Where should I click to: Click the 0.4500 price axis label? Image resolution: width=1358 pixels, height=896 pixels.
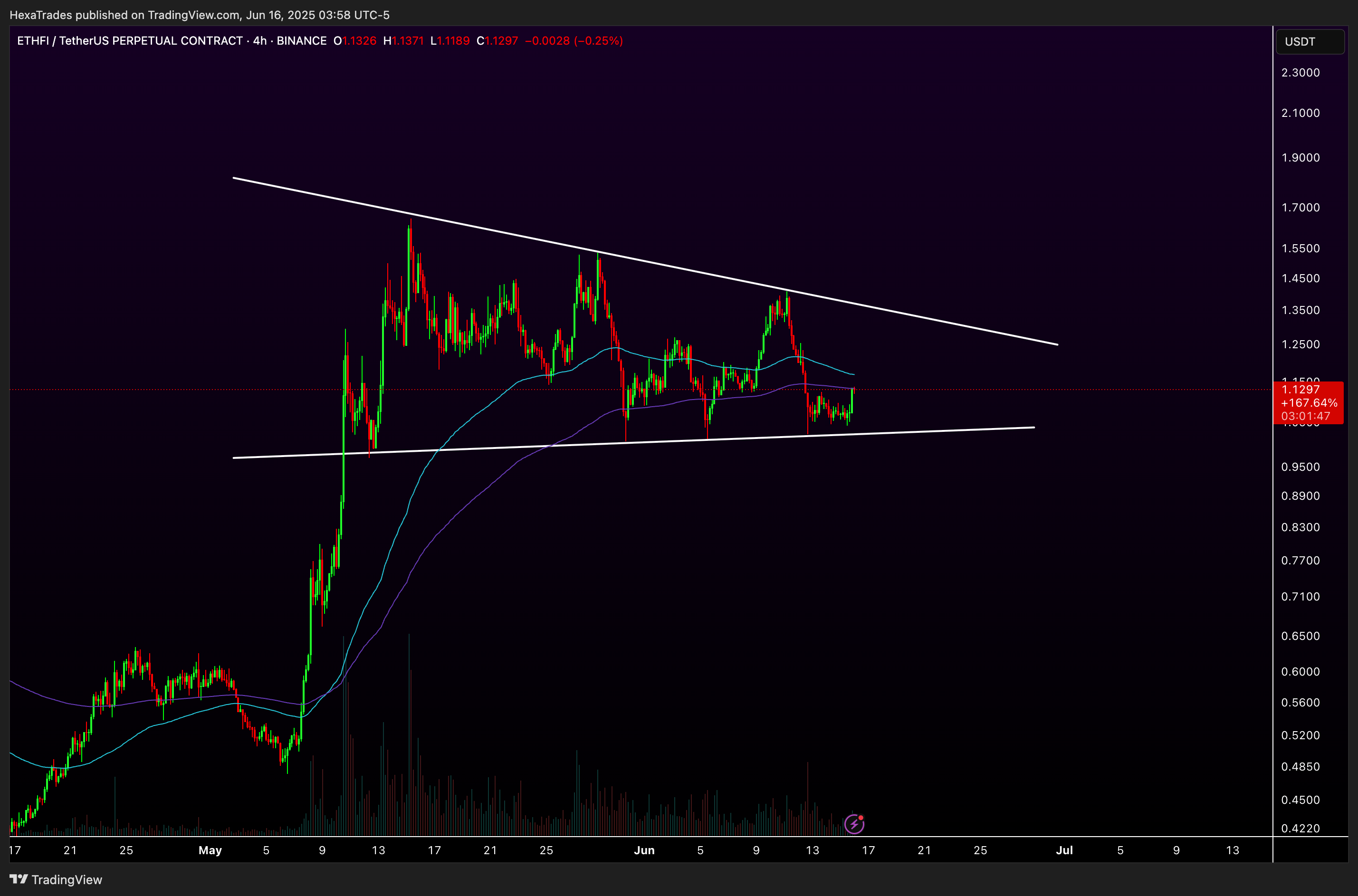1301,800
